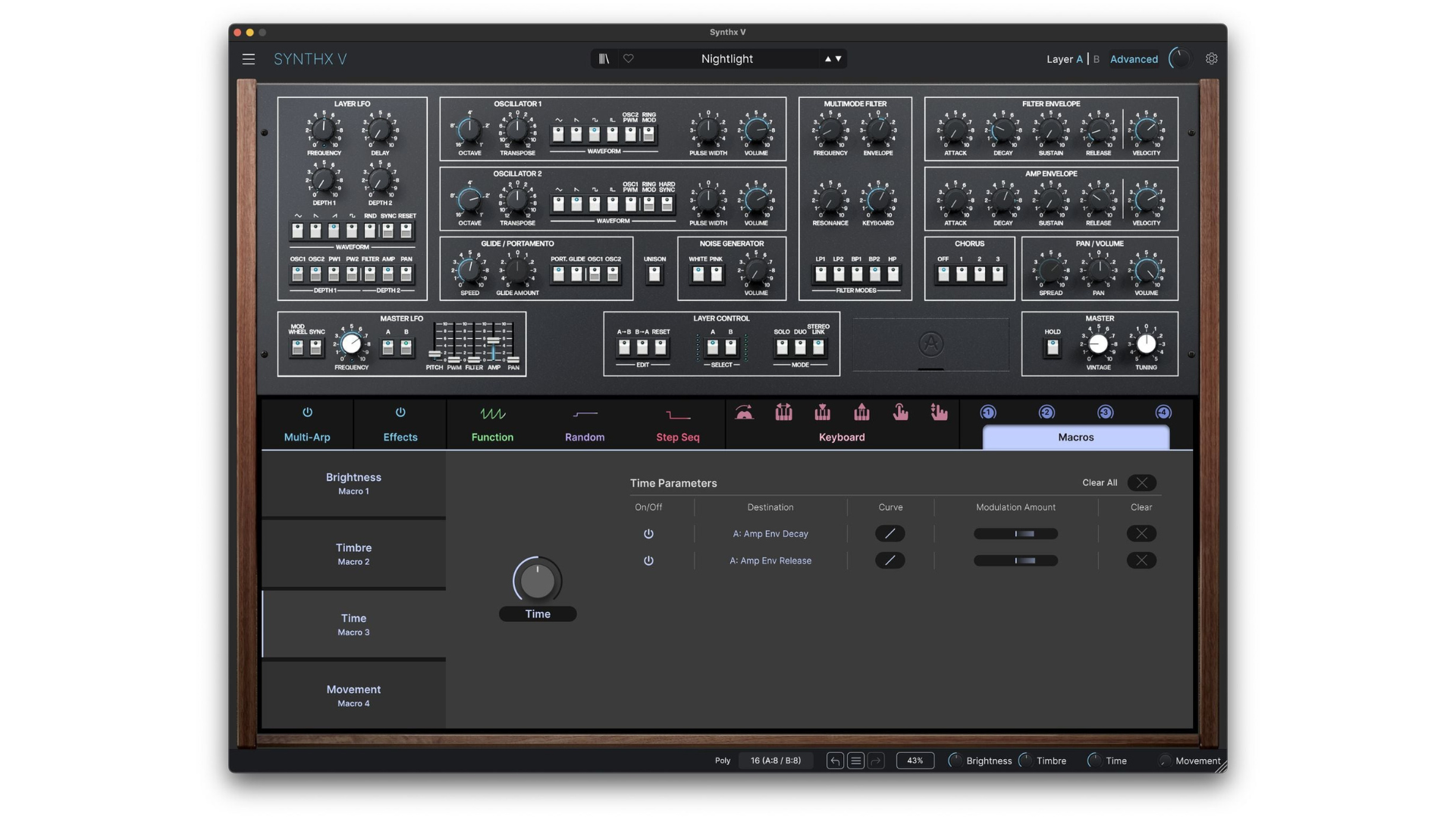The image size is (1456, 819).
Task: Open the 43% zoom dropdown
Action: [x=915, y=761]
